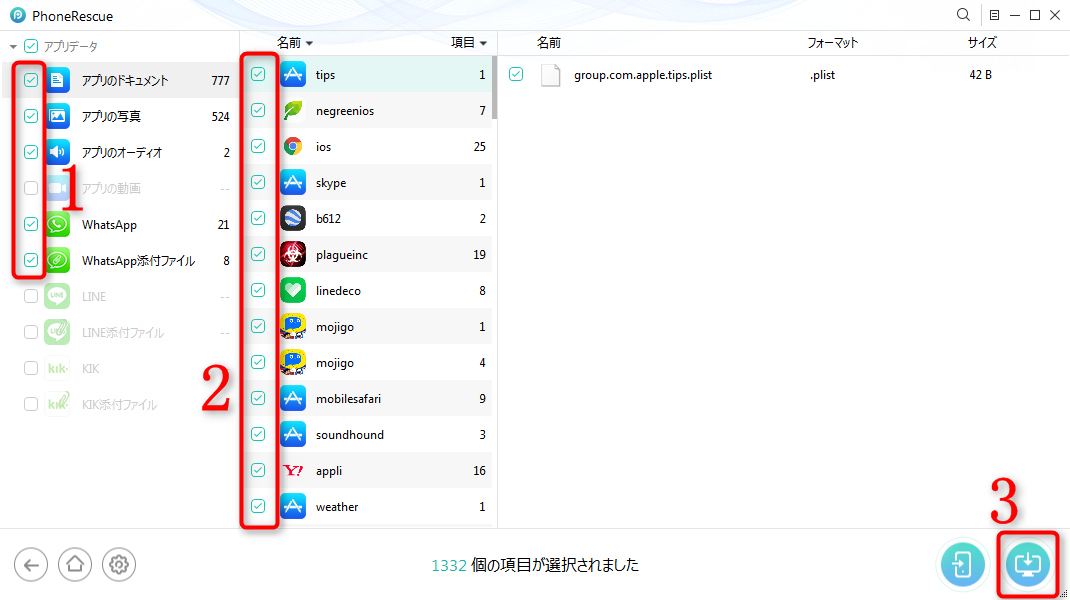
Task: Click the plist file document icon
Action: pyautogui.click(x=550, y=75)
